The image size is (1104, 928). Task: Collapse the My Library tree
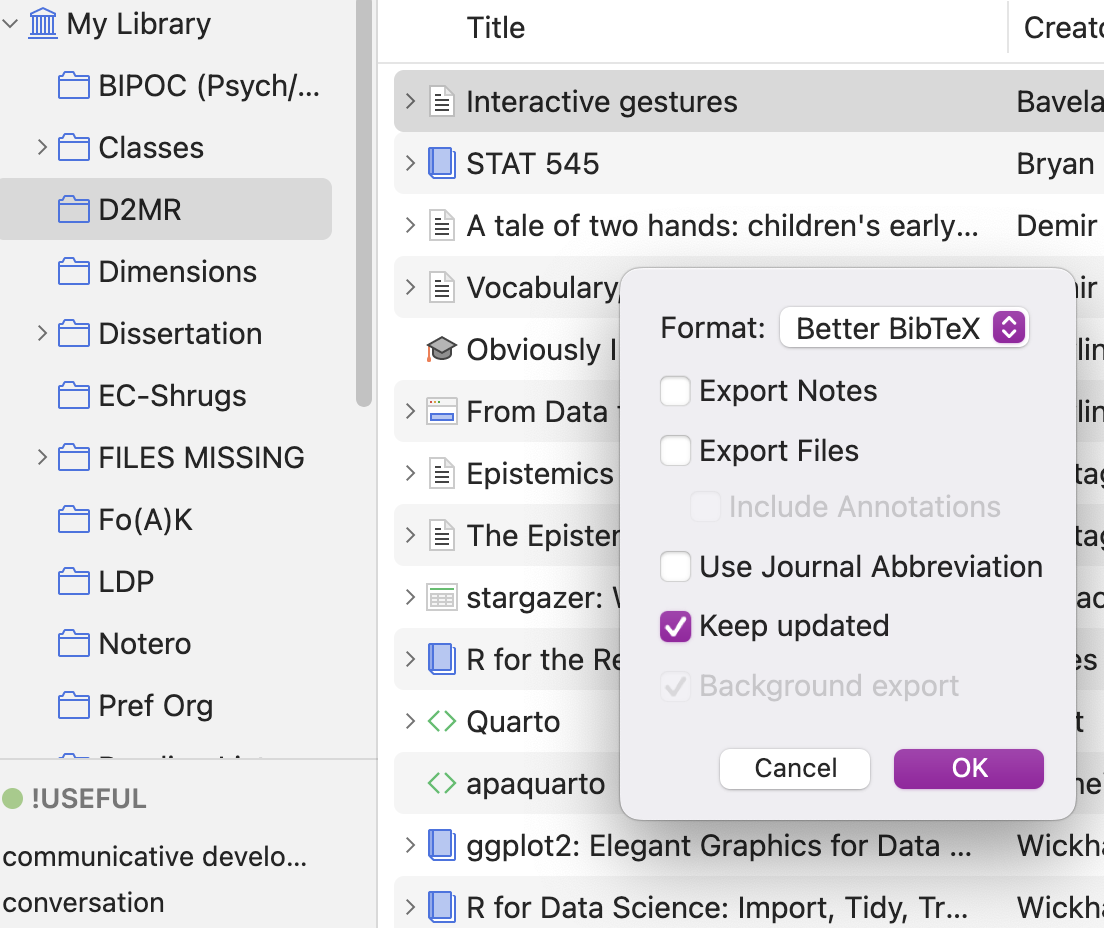click(x=11, y=22)
